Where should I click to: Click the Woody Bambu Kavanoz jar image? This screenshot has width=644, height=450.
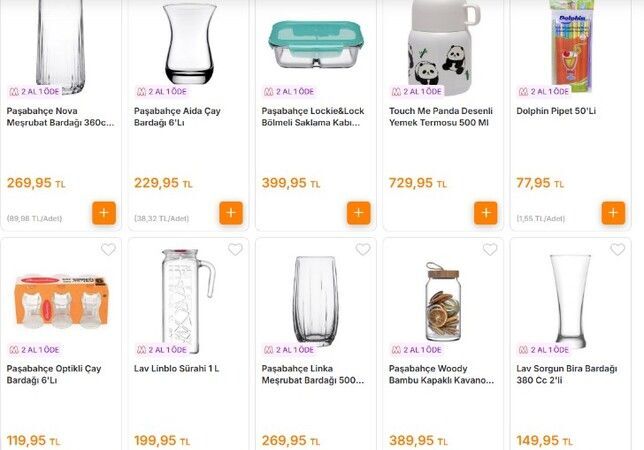pyautogui.click(x=441, y=300)
